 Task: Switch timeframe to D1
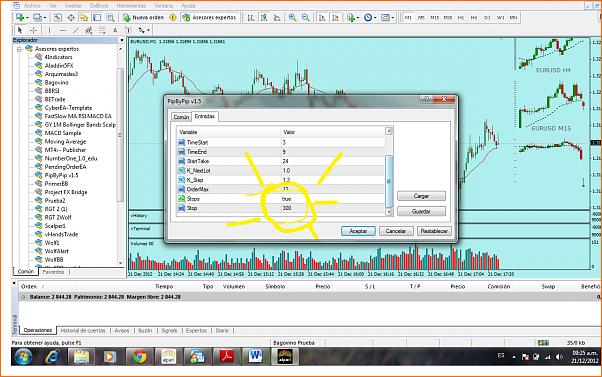(x=487, y=17)
